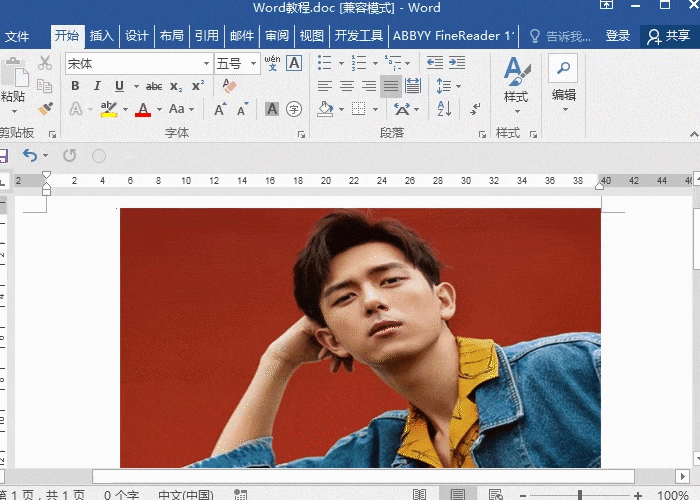This screenshot has height=500, width=700.
Task: Click the Undo arrow
Action: (x=30, y=155)
